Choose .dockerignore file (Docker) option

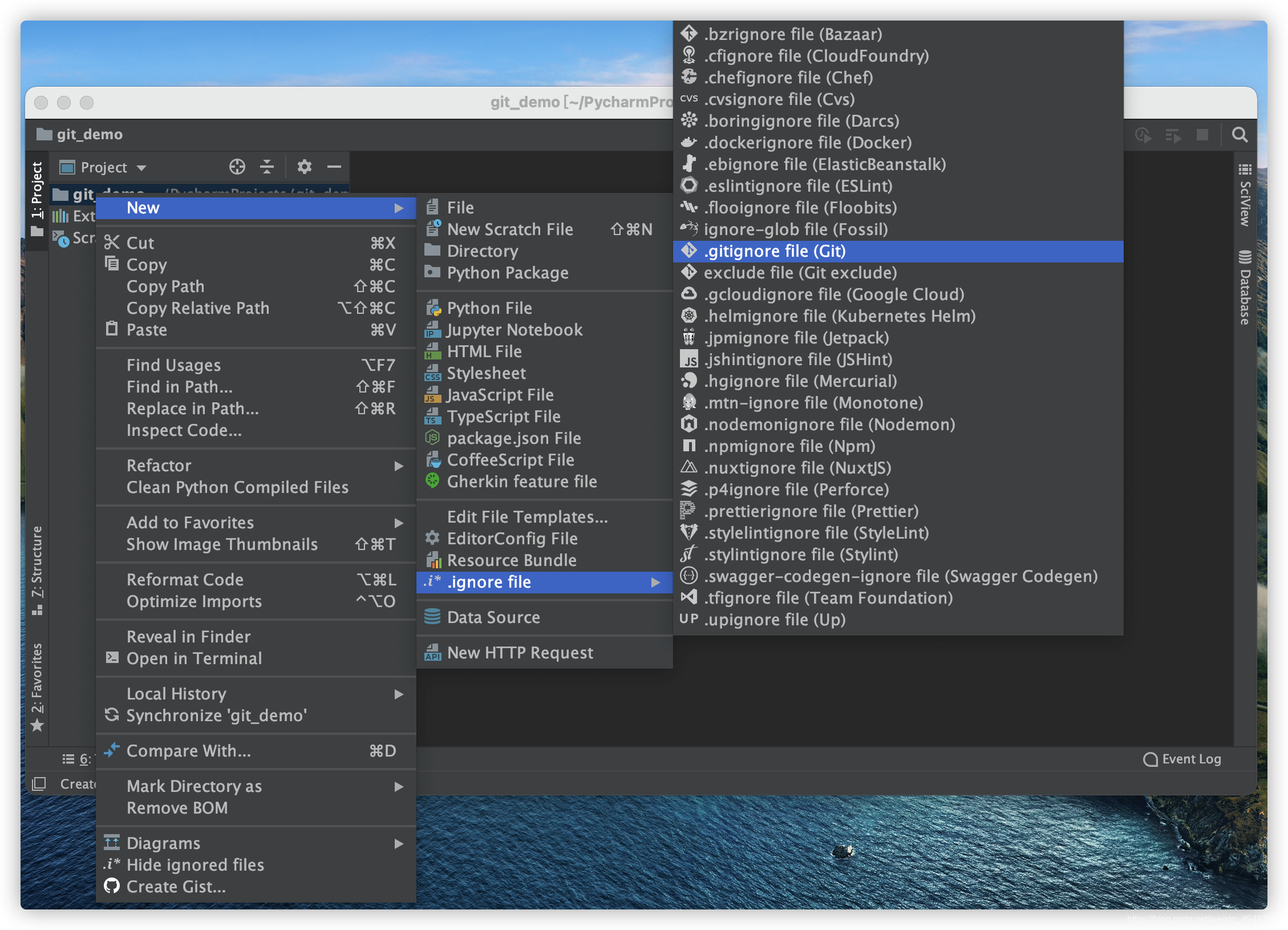[898, 143]
